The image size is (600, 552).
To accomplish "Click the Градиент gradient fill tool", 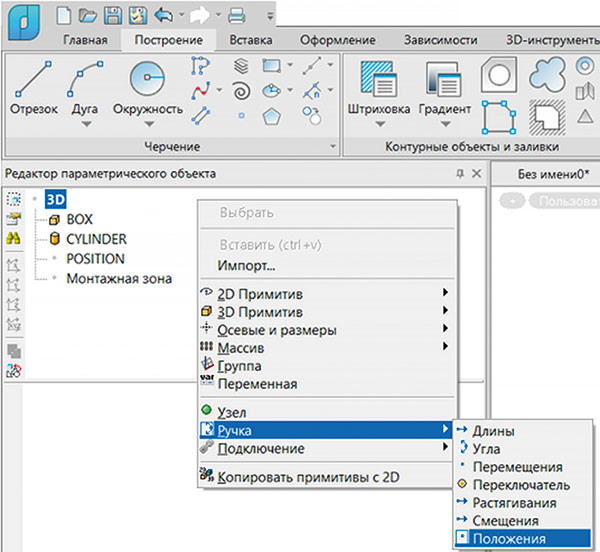I will [445, 88].
